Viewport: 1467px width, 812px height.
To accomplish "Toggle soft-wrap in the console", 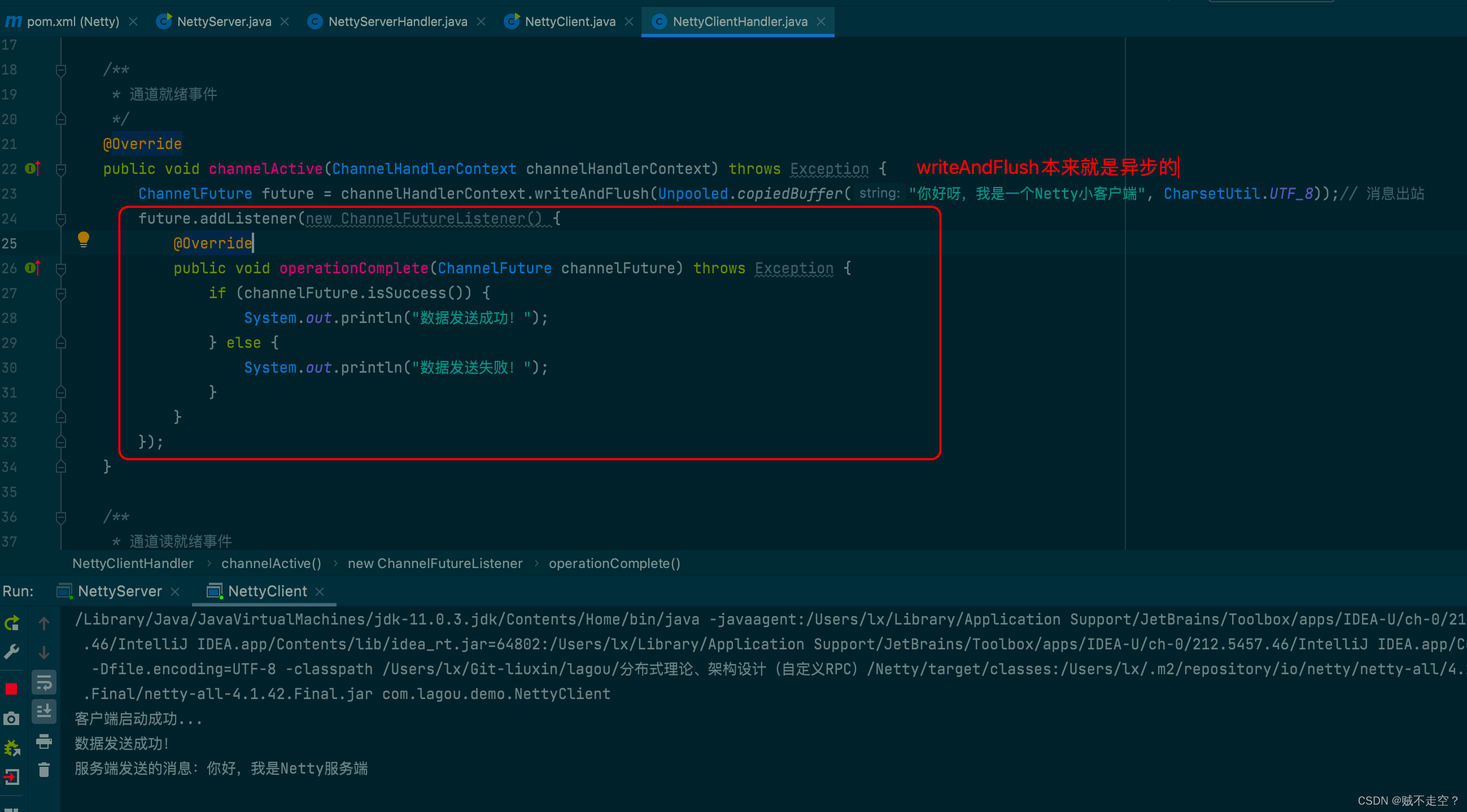I will (44, 682).
